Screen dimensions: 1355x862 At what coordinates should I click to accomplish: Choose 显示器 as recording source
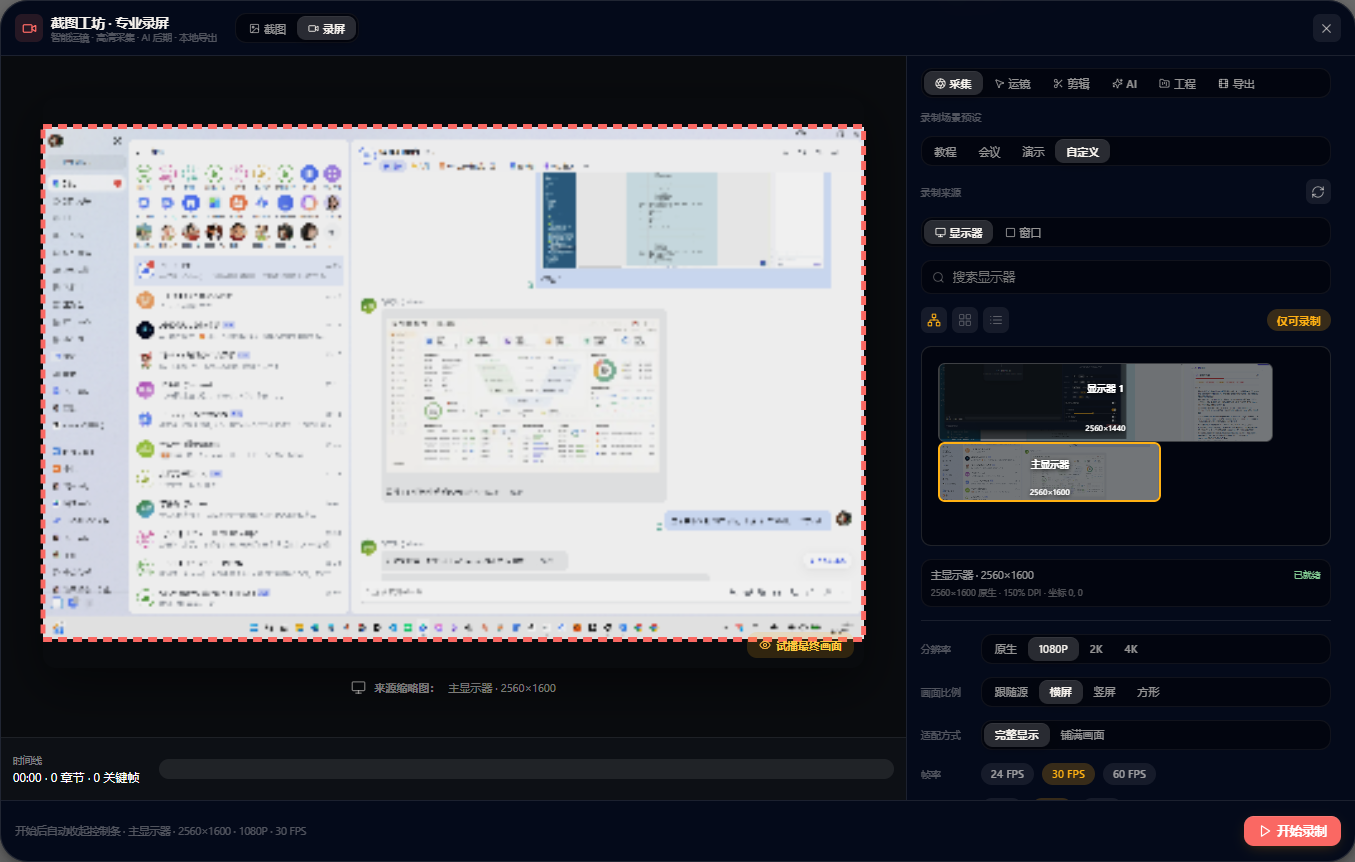coord(958,233)
